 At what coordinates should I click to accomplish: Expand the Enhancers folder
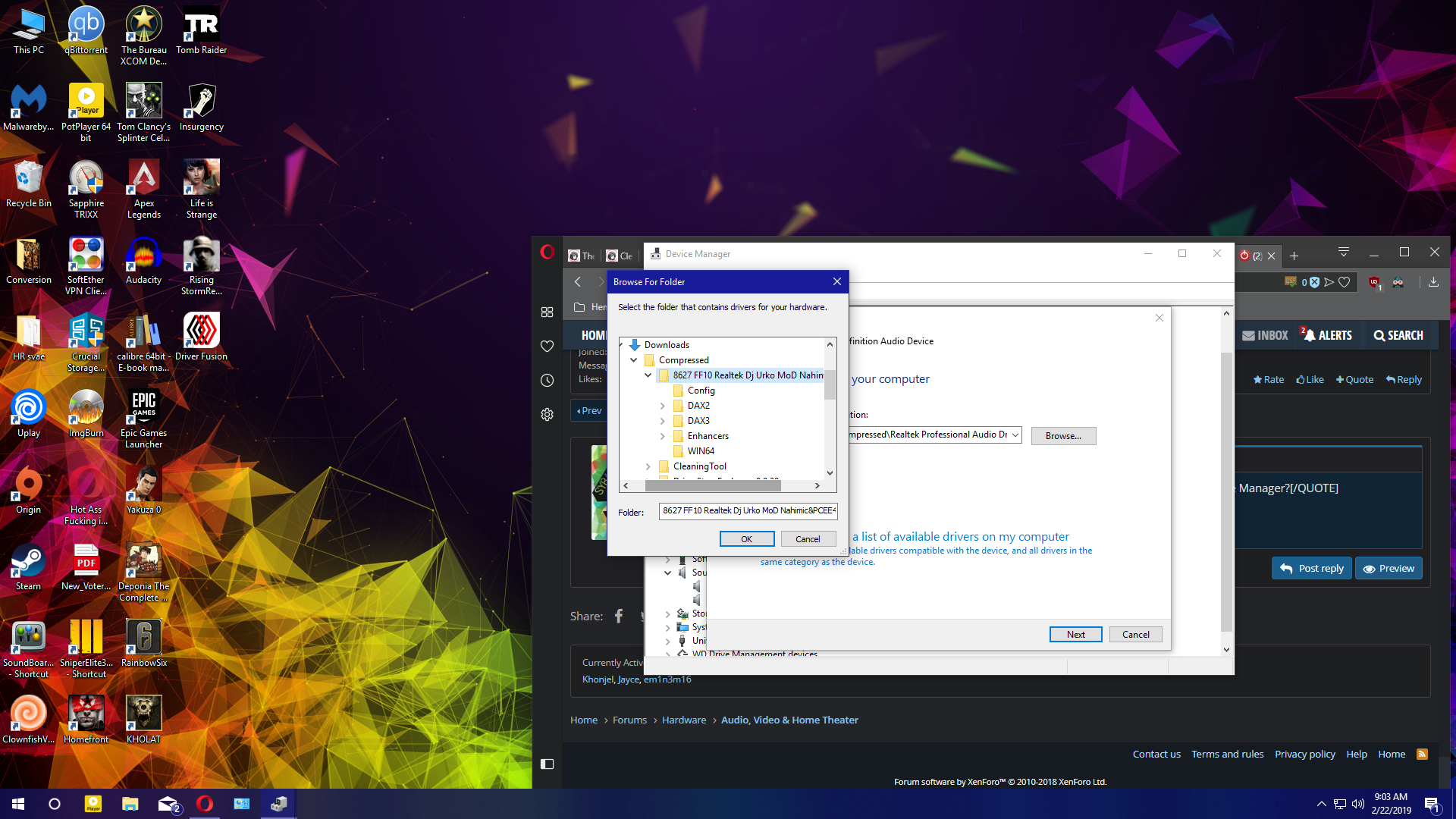pyautogui.click(x=663, y=436)
